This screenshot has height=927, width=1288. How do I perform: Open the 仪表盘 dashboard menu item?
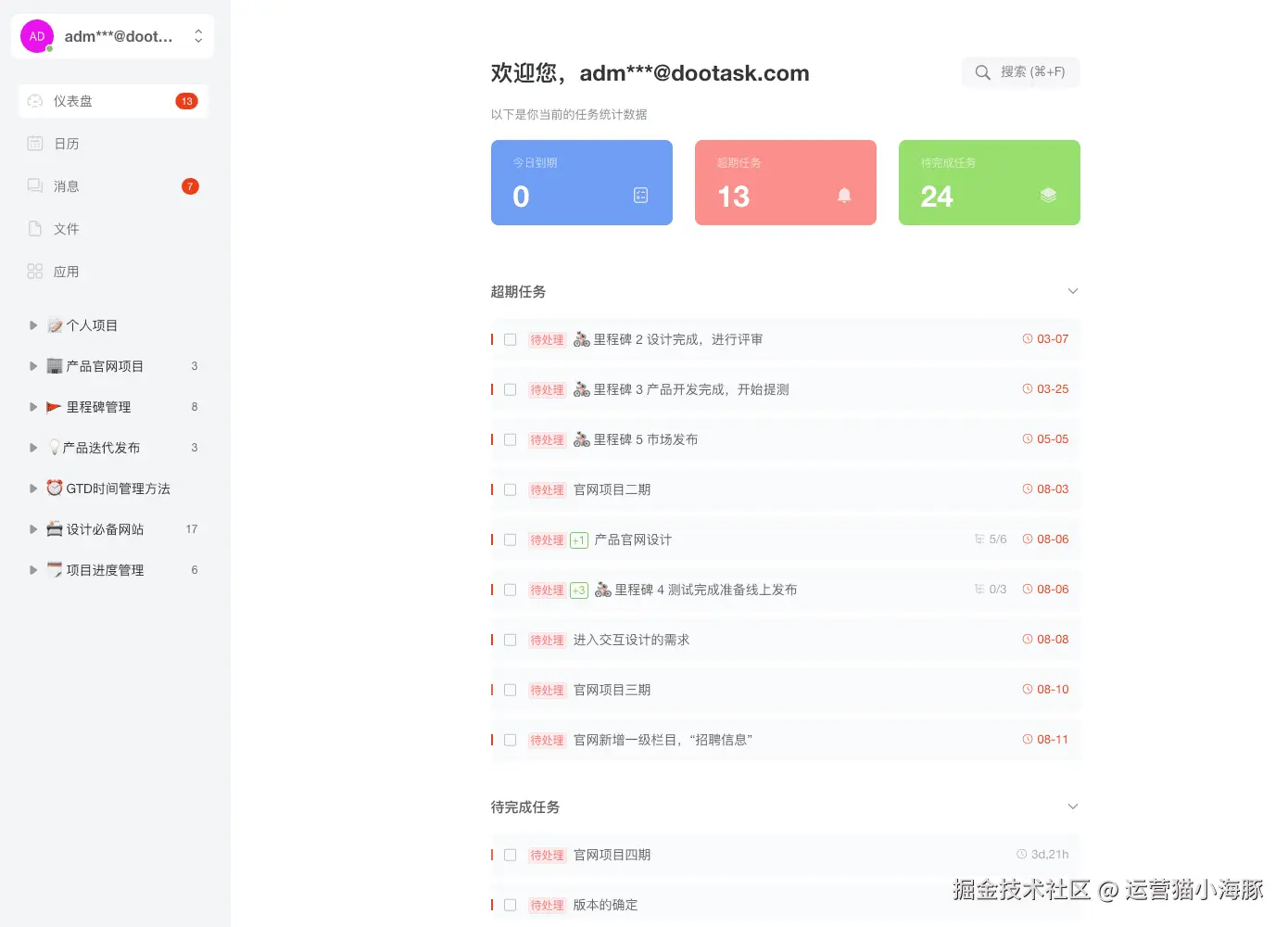(113, 101)
